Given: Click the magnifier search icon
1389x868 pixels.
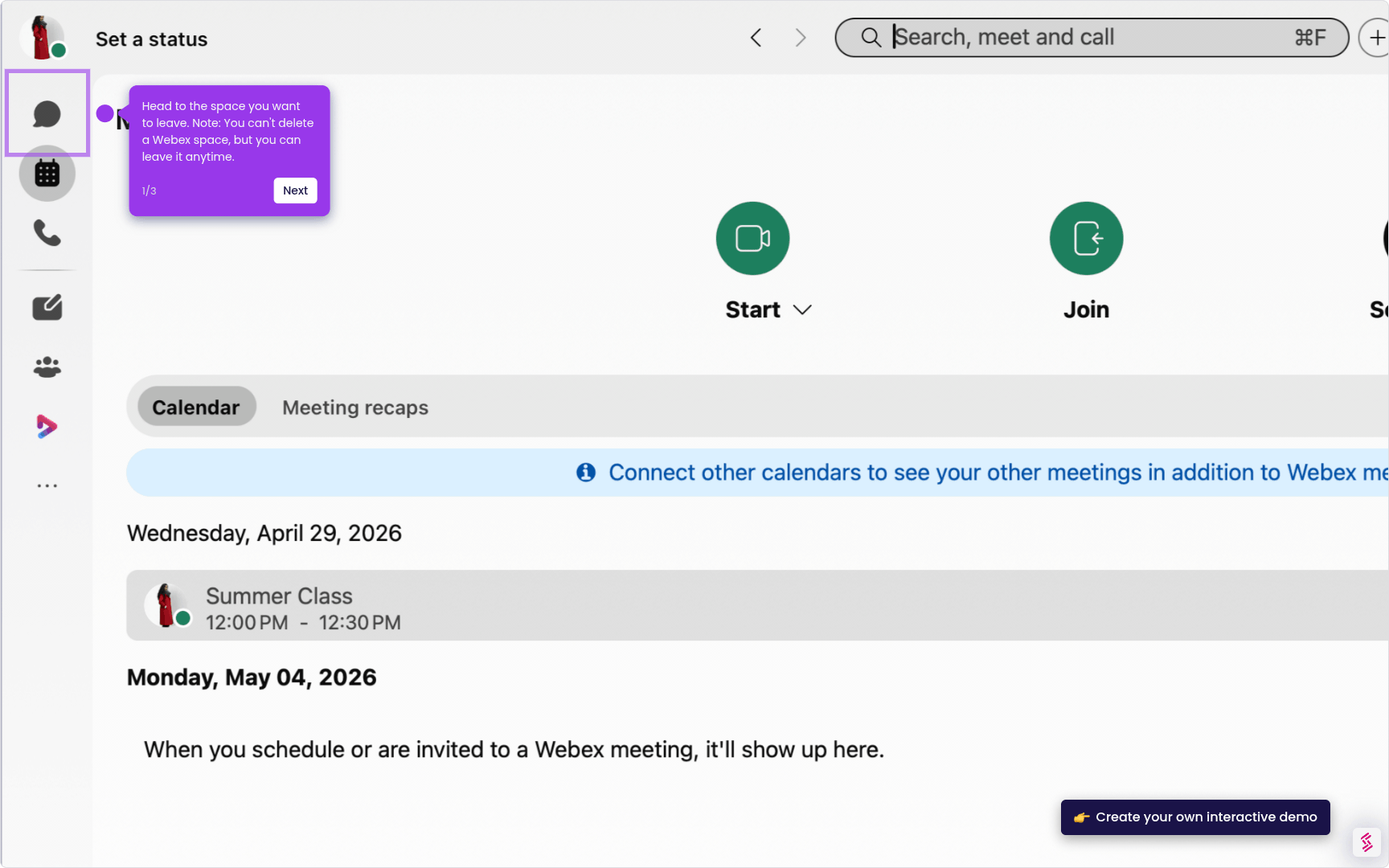Looking at the screenshot, I should (871, 38).
